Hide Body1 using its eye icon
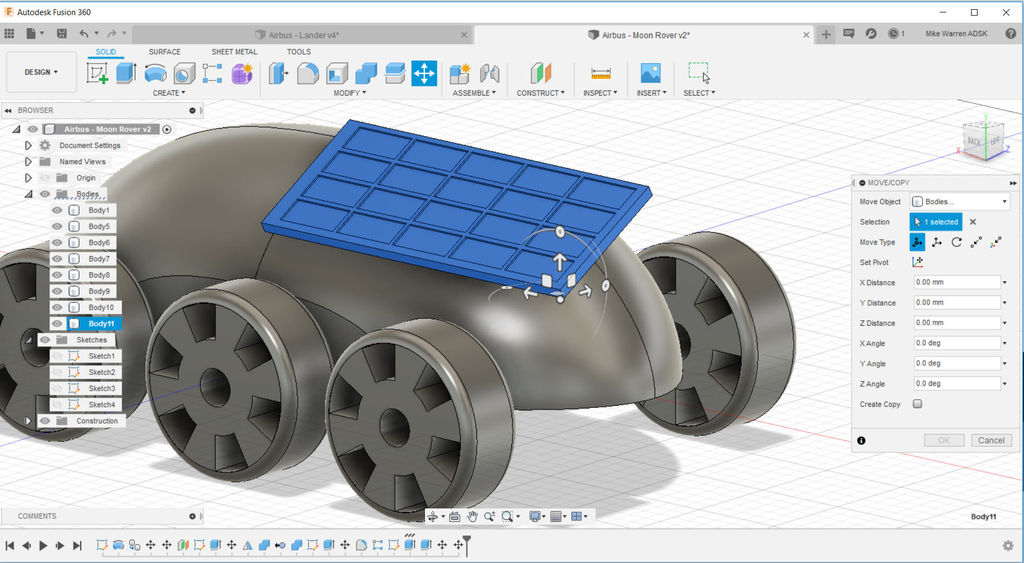1024x563 pixels. (x=57, y=210)
